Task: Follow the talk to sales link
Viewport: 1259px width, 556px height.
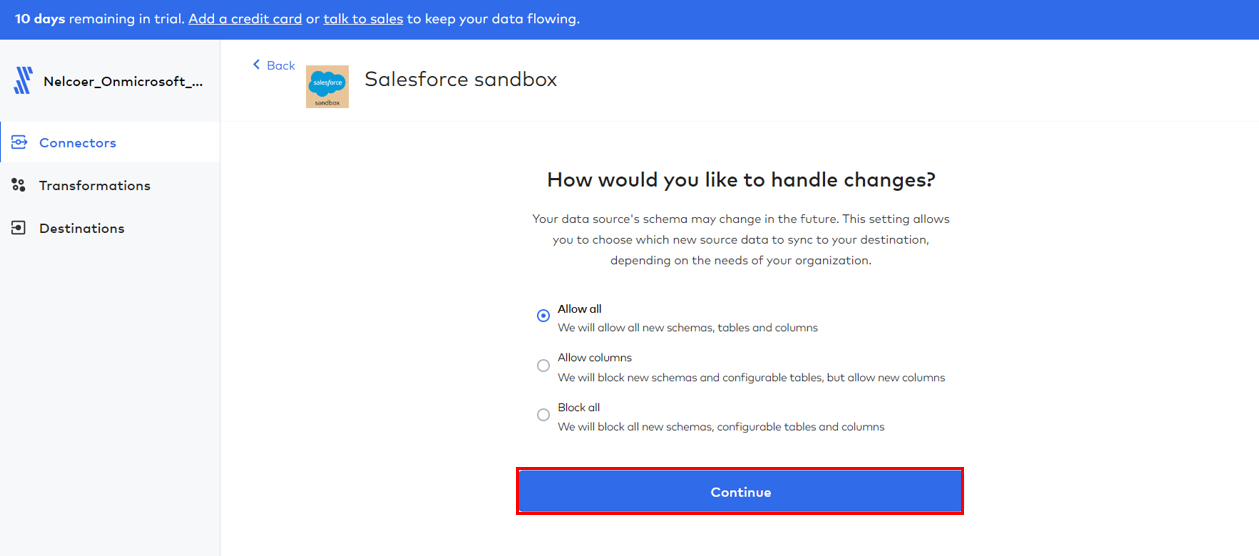Action: click(363, 19)
